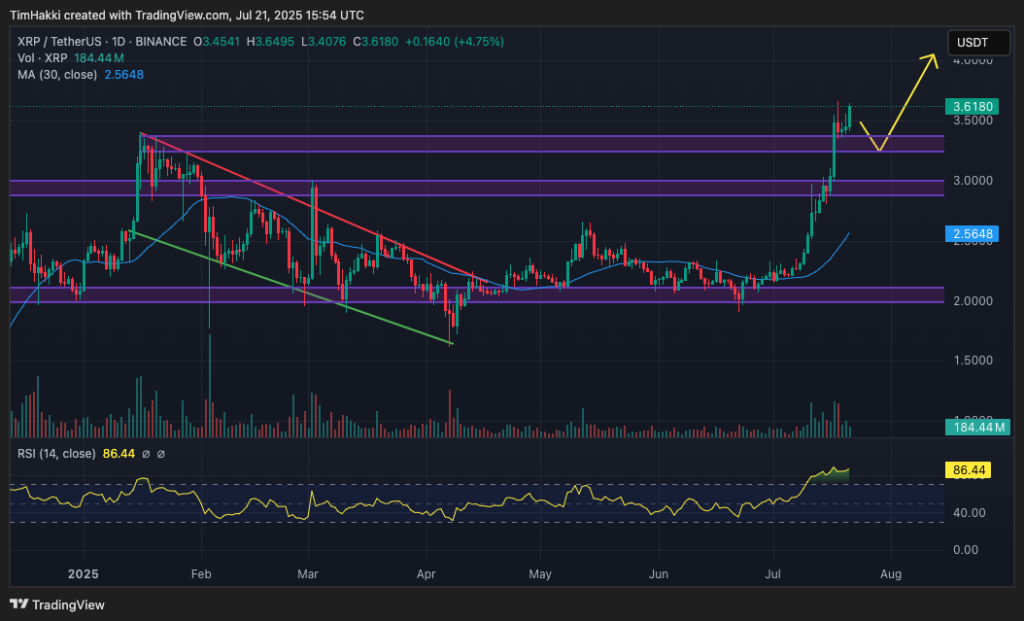Click the first ø icon beside the RSI value

coord(146,453)
